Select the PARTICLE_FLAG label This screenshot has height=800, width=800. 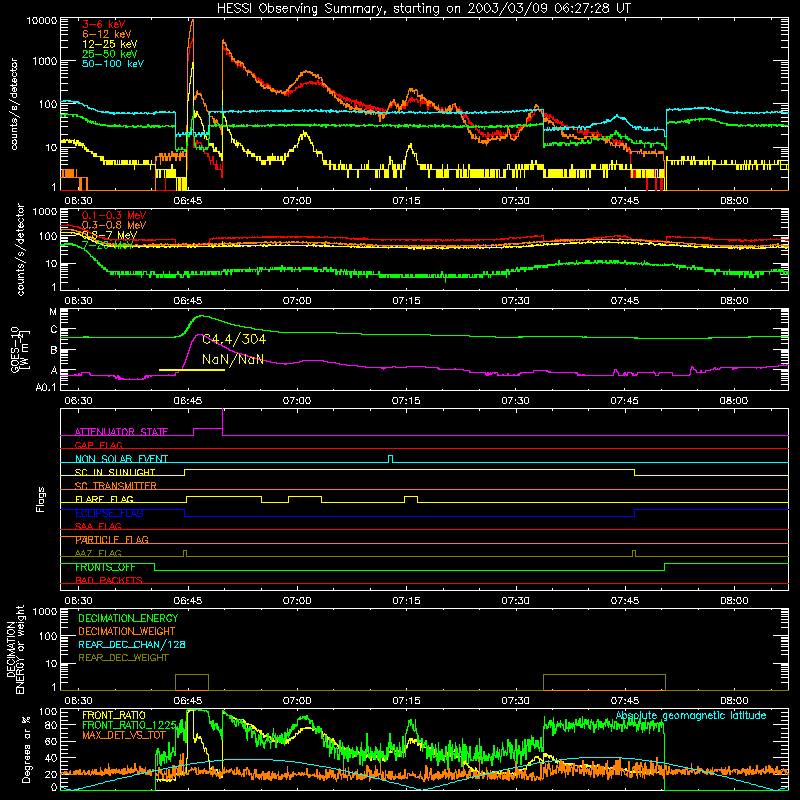(x=112, y=540)
